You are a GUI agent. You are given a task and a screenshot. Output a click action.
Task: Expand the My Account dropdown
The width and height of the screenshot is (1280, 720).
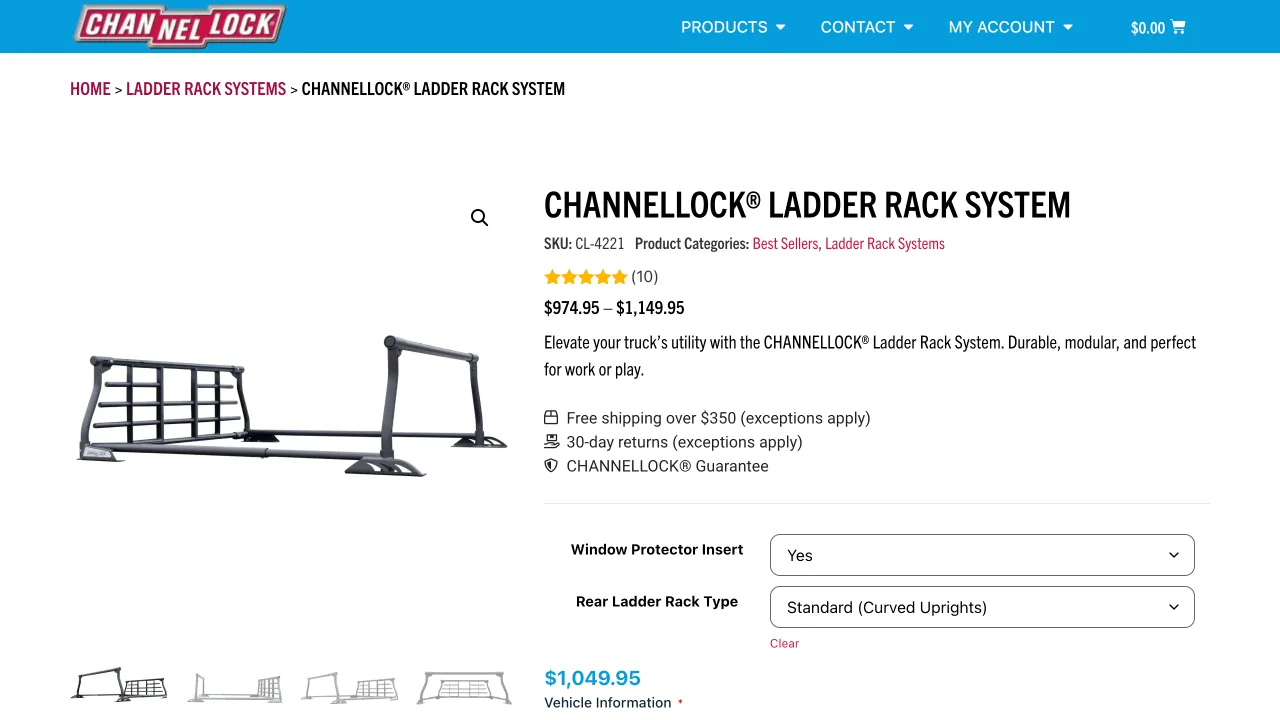[1068, 27]
